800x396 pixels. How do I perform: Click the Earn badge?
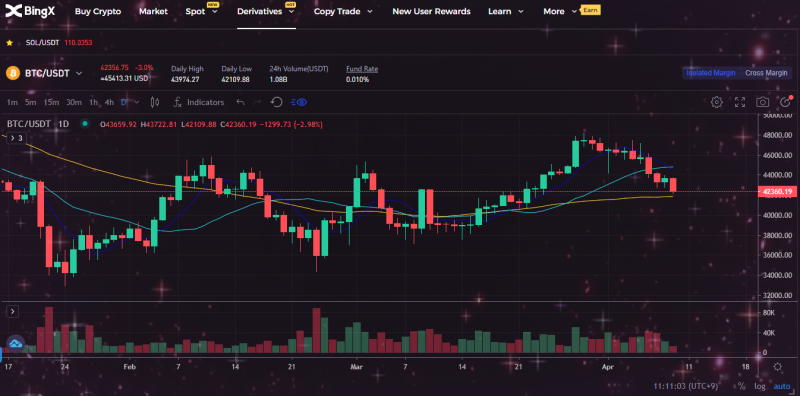(590, 10)
